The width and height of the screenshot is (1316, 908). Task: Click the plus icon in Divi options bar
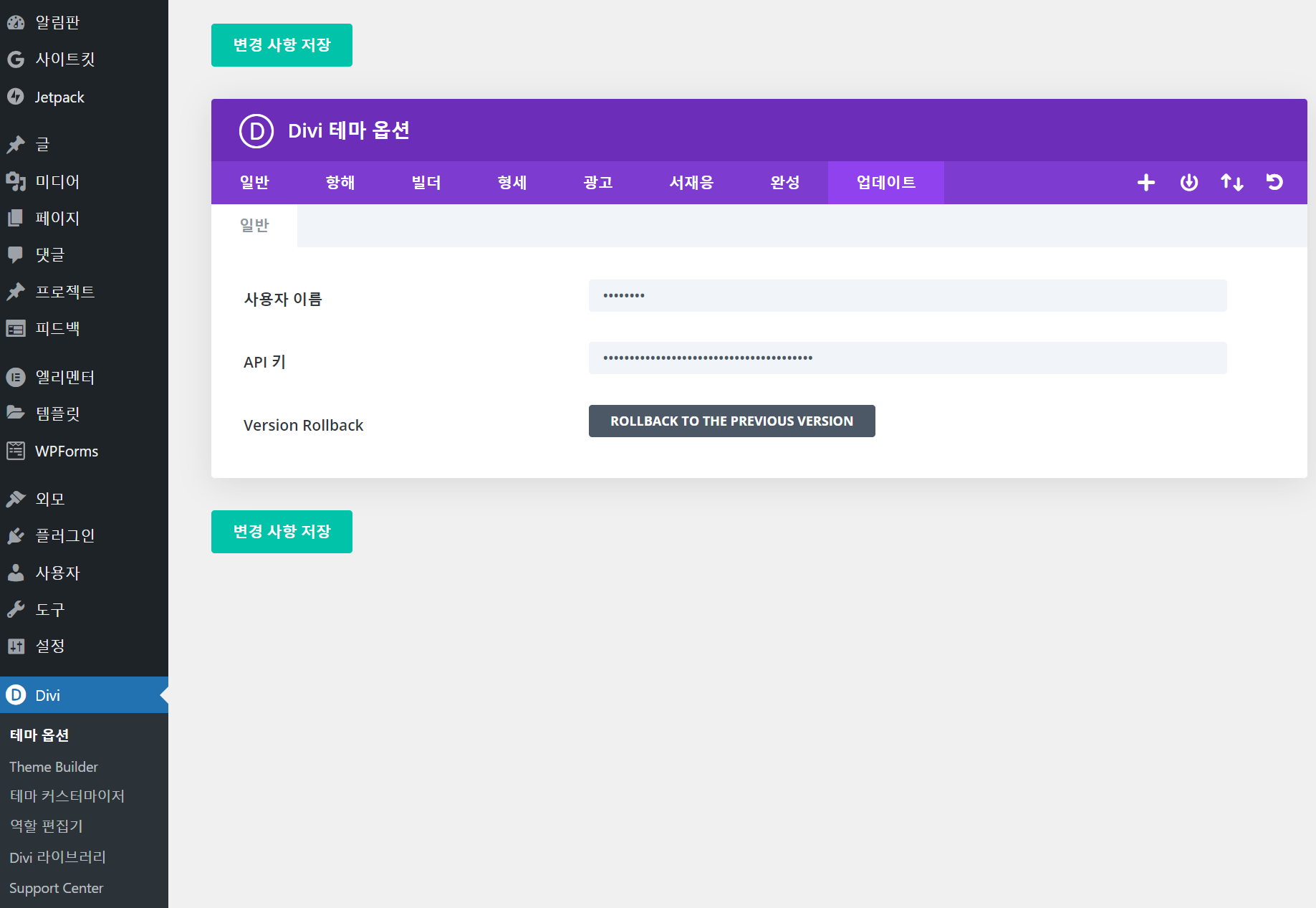coord(1146,183)
